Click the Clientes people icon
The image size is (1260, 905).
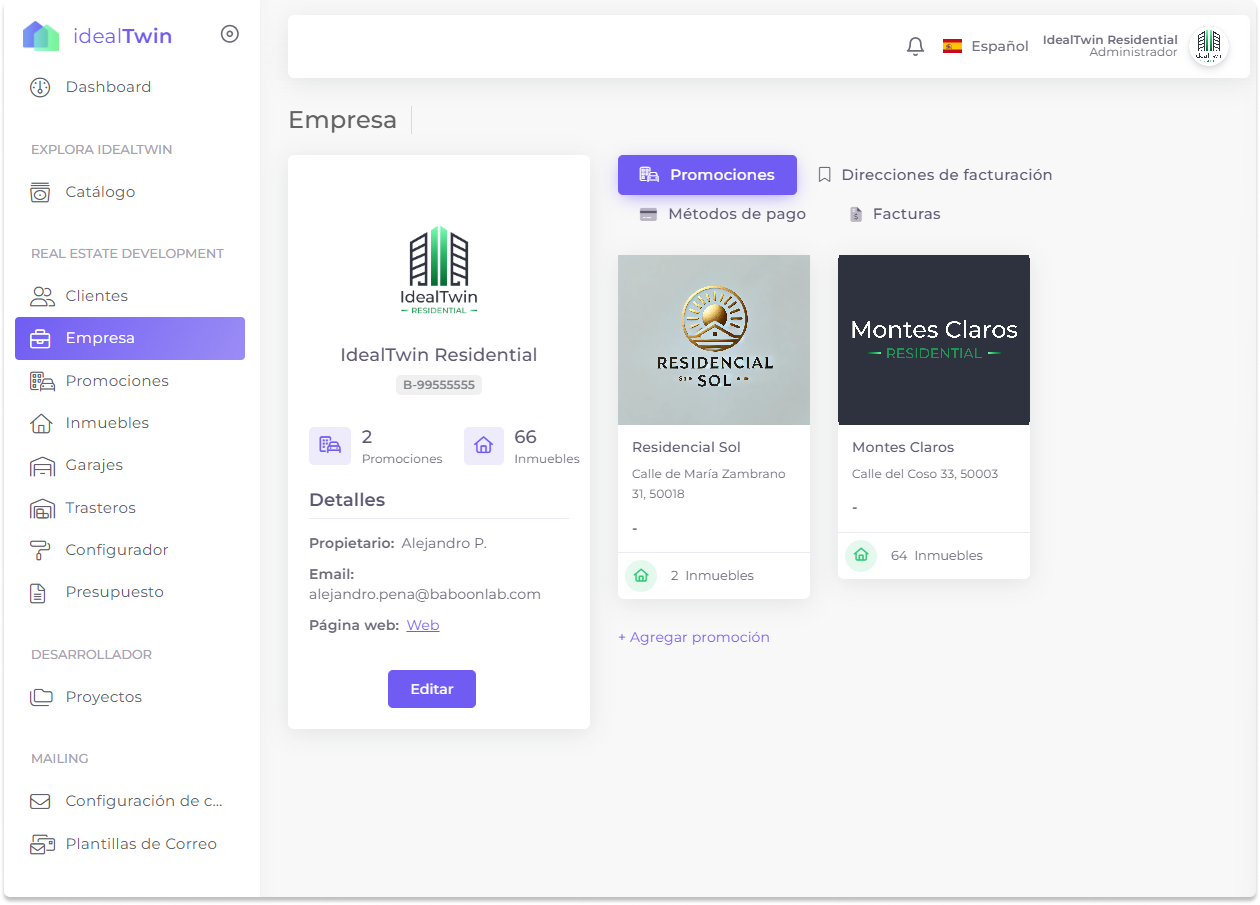42,296
